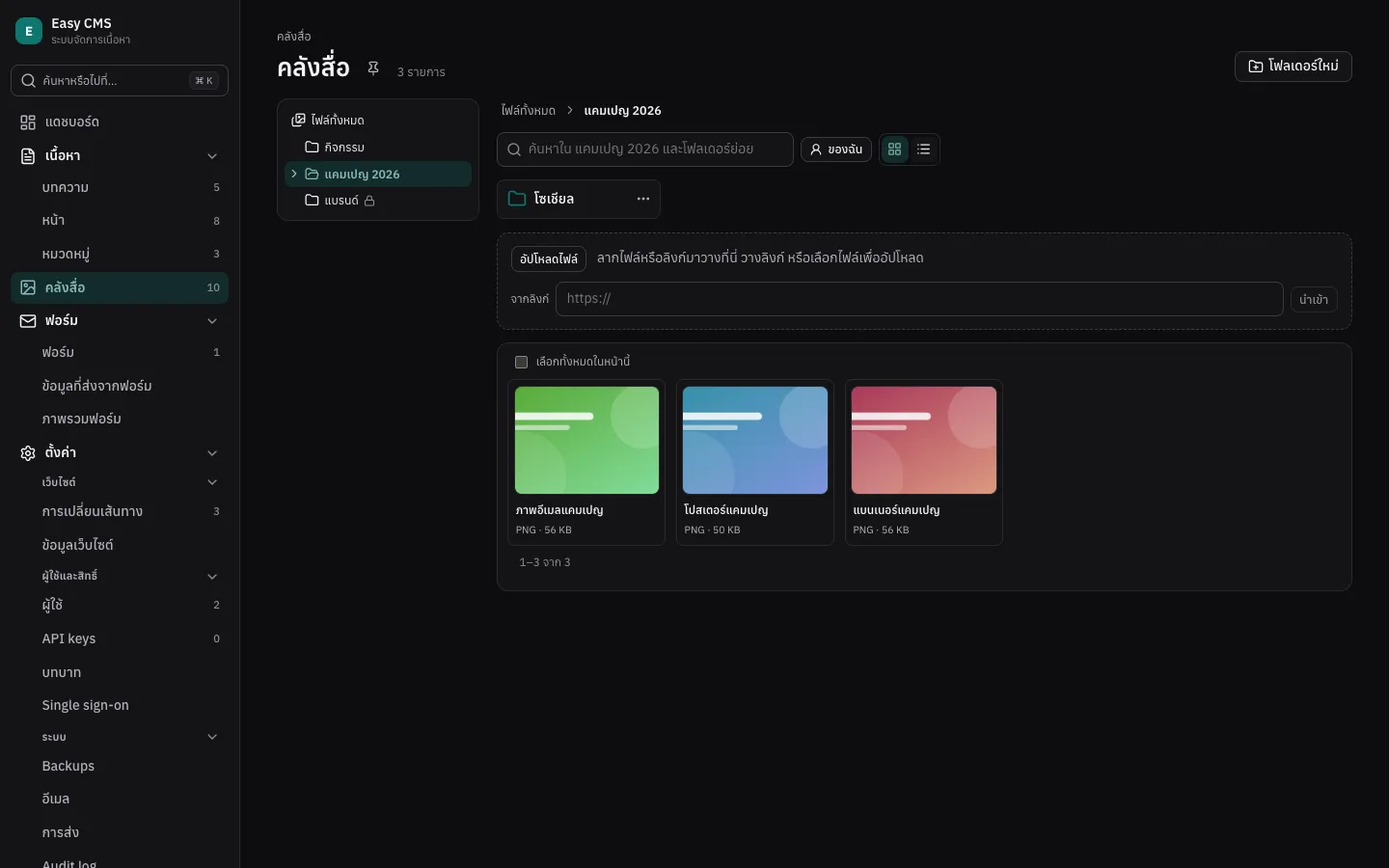The height and width of the screenshot is (868, 1389).
Task: Click the แดชบอร์ด dashboard icon
Action: (28, 122)
